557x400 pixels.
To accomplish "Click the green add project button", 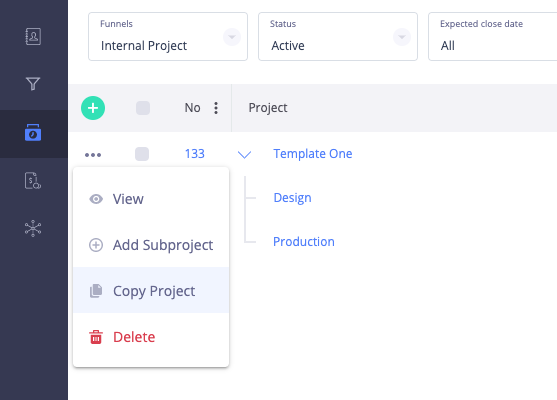I will 93,108.
